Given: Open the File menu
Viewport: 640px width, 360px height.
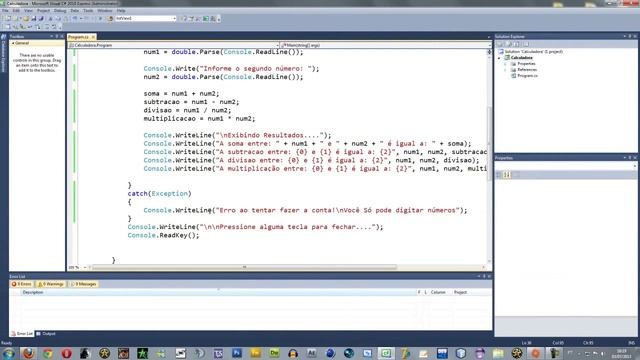Looking at the screenshot, I should pyautogui.click(x=5, y=11).
